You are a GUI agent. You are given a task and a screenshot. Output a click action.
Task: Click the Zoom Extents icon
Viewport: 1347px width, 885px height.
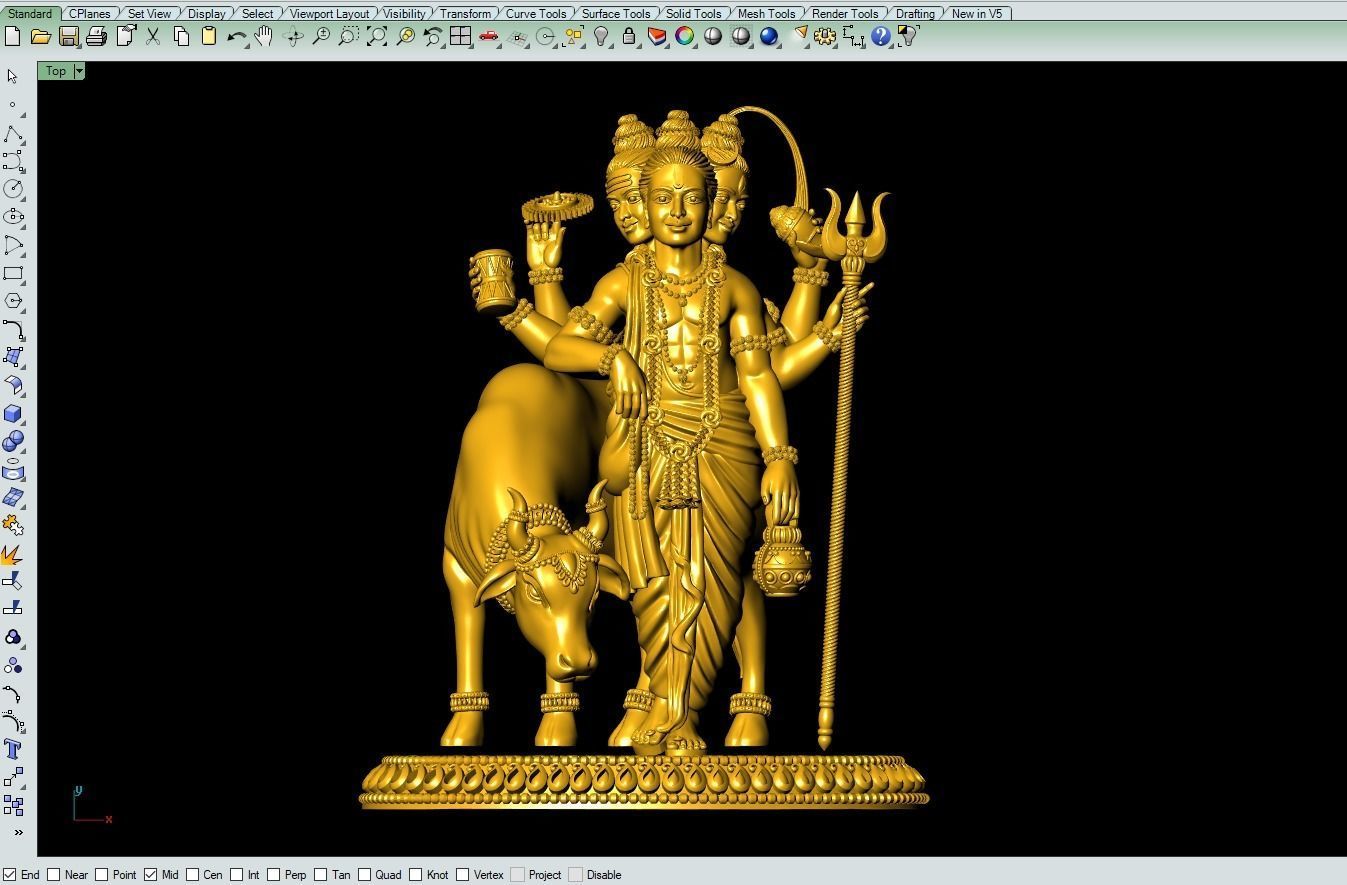[x=377, y=36]
